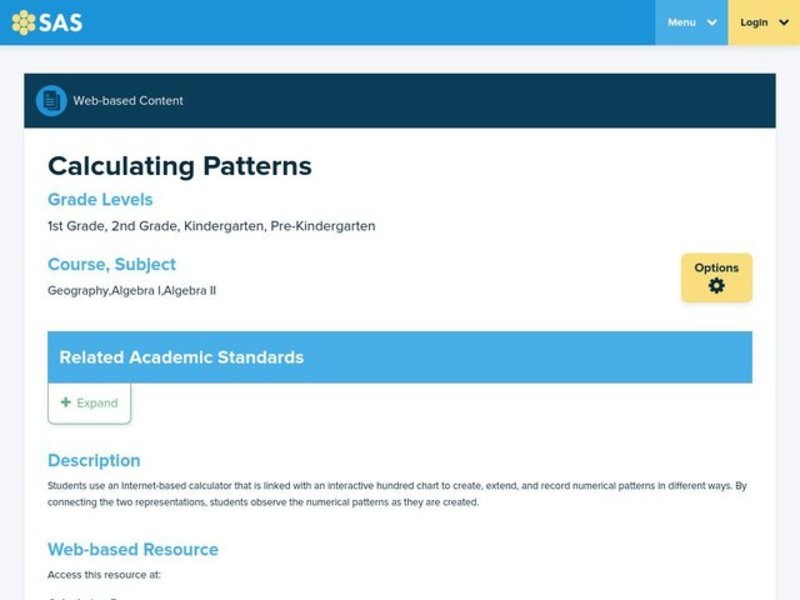Expand the Related Academic Standards section
This screenshot has height=600, width=800.
pos(89,402)
